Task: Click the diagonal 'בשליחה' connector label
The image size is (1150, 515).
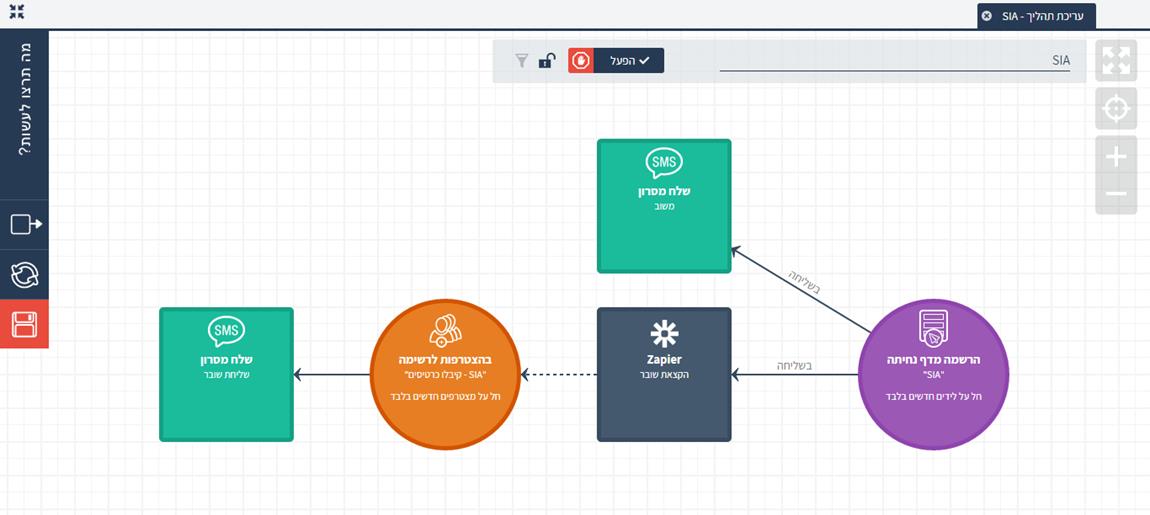Action: click(x=805, y=282)
